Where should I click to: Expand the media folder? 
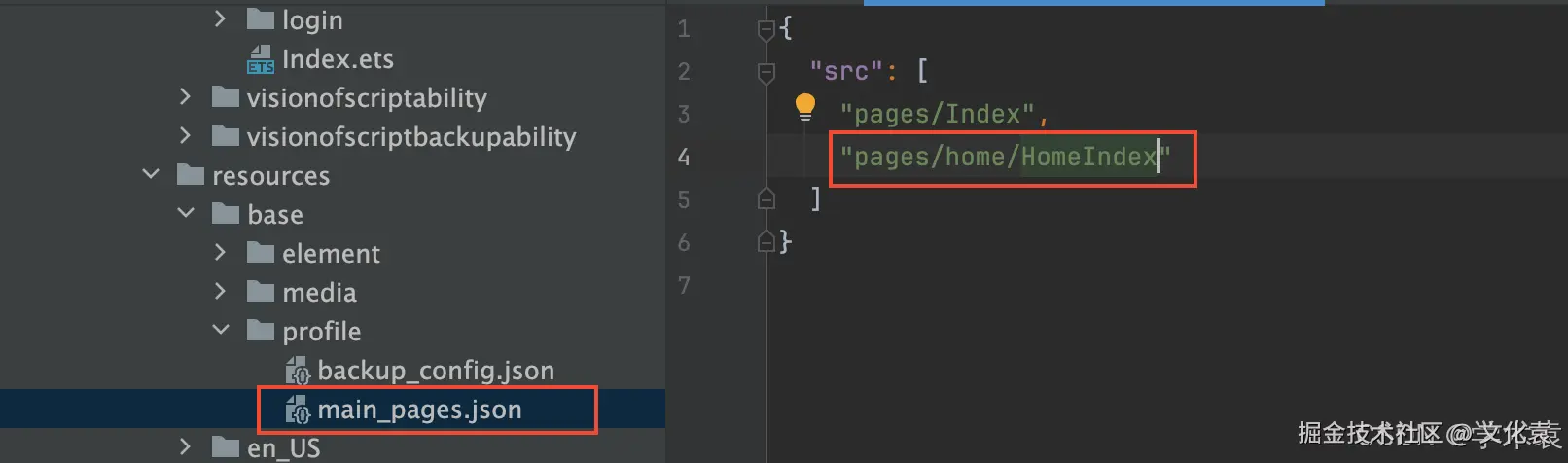pos(220,292)
